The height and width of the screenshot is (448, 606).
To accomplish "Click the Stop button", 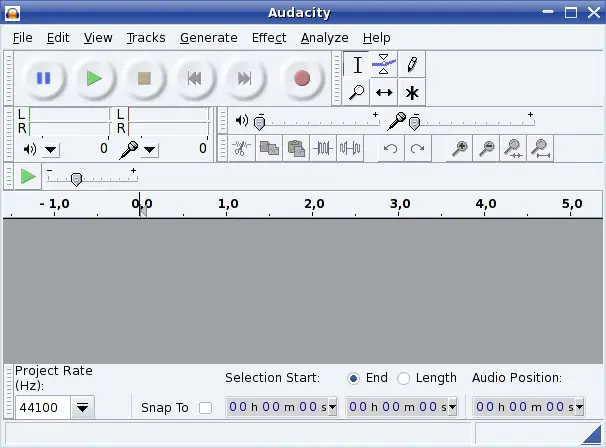I will pos(144,78).
